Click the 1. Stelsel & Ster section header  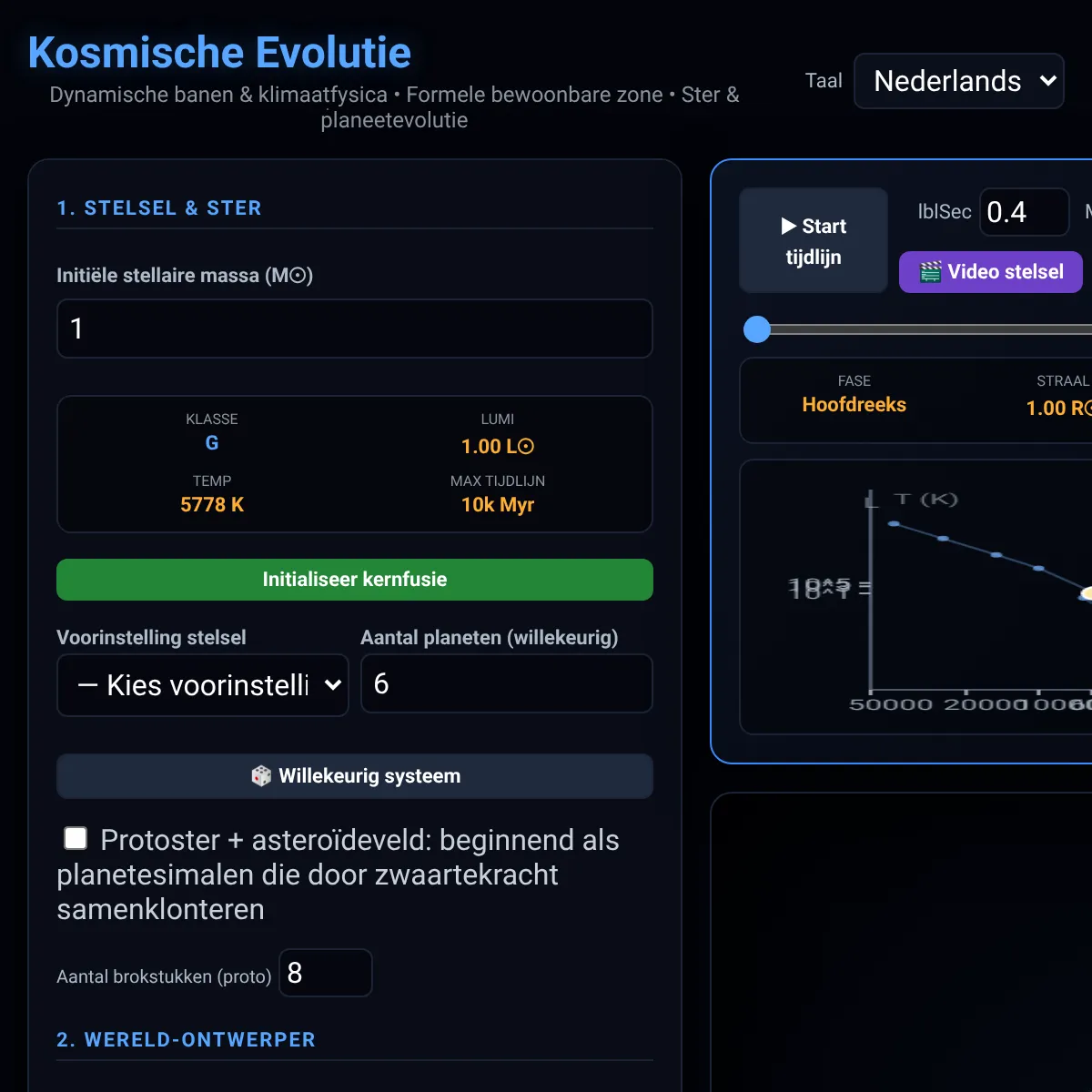[x=159, y=207]
